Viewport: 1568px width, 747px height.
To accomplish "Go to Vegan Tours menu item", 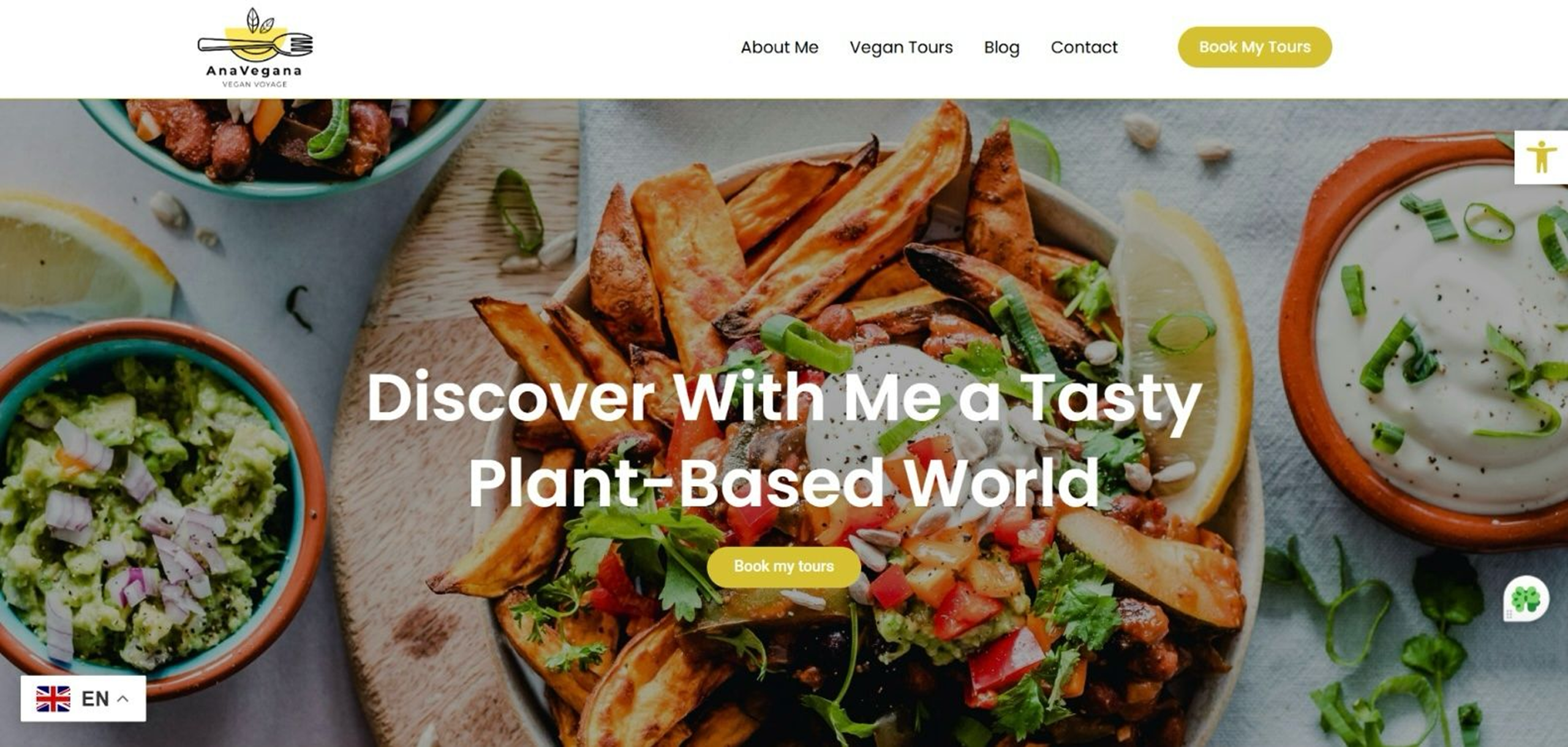I will coord(901,47).
